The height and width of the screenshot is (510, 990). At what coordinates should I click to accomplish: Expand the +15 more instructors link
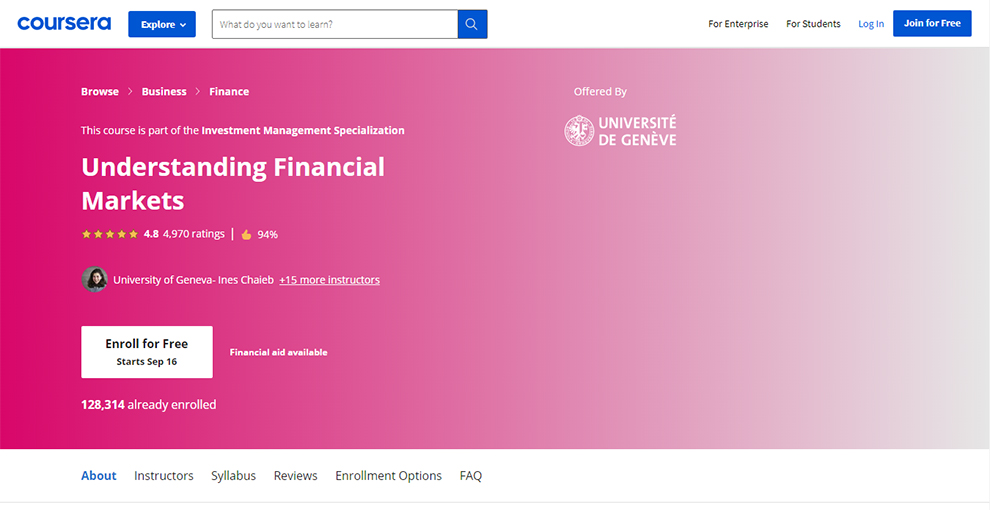329,280
